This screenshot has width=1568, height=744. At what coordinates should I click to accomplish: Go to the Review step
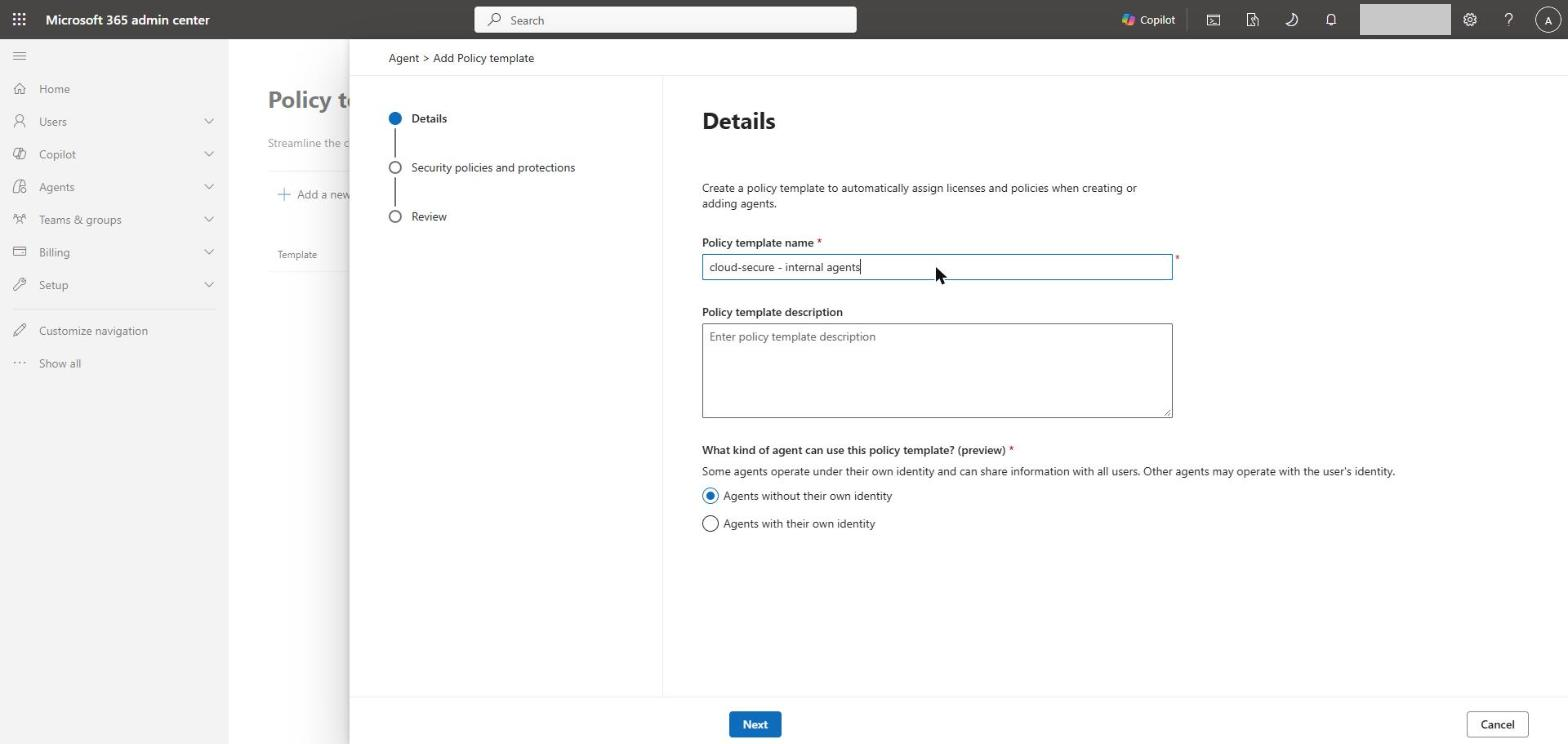[x=418, y=216]
